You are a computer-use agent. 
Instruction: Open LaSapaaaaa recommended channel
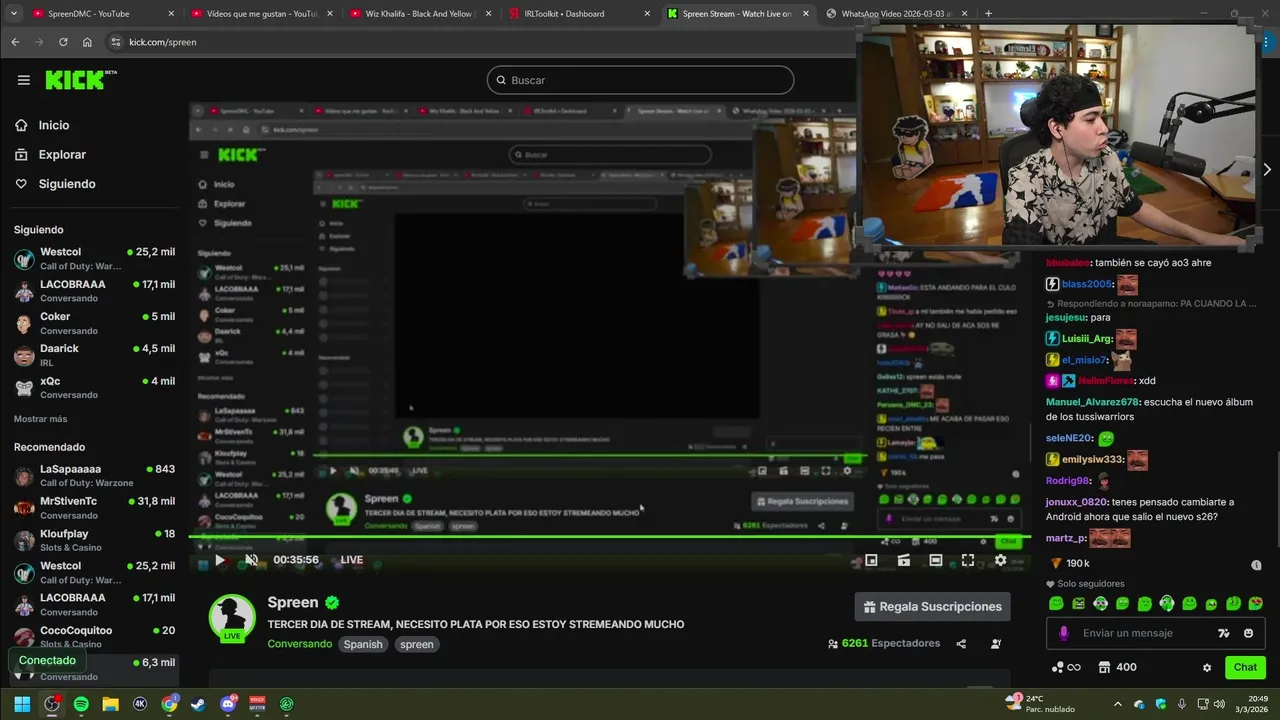(94, 476)
